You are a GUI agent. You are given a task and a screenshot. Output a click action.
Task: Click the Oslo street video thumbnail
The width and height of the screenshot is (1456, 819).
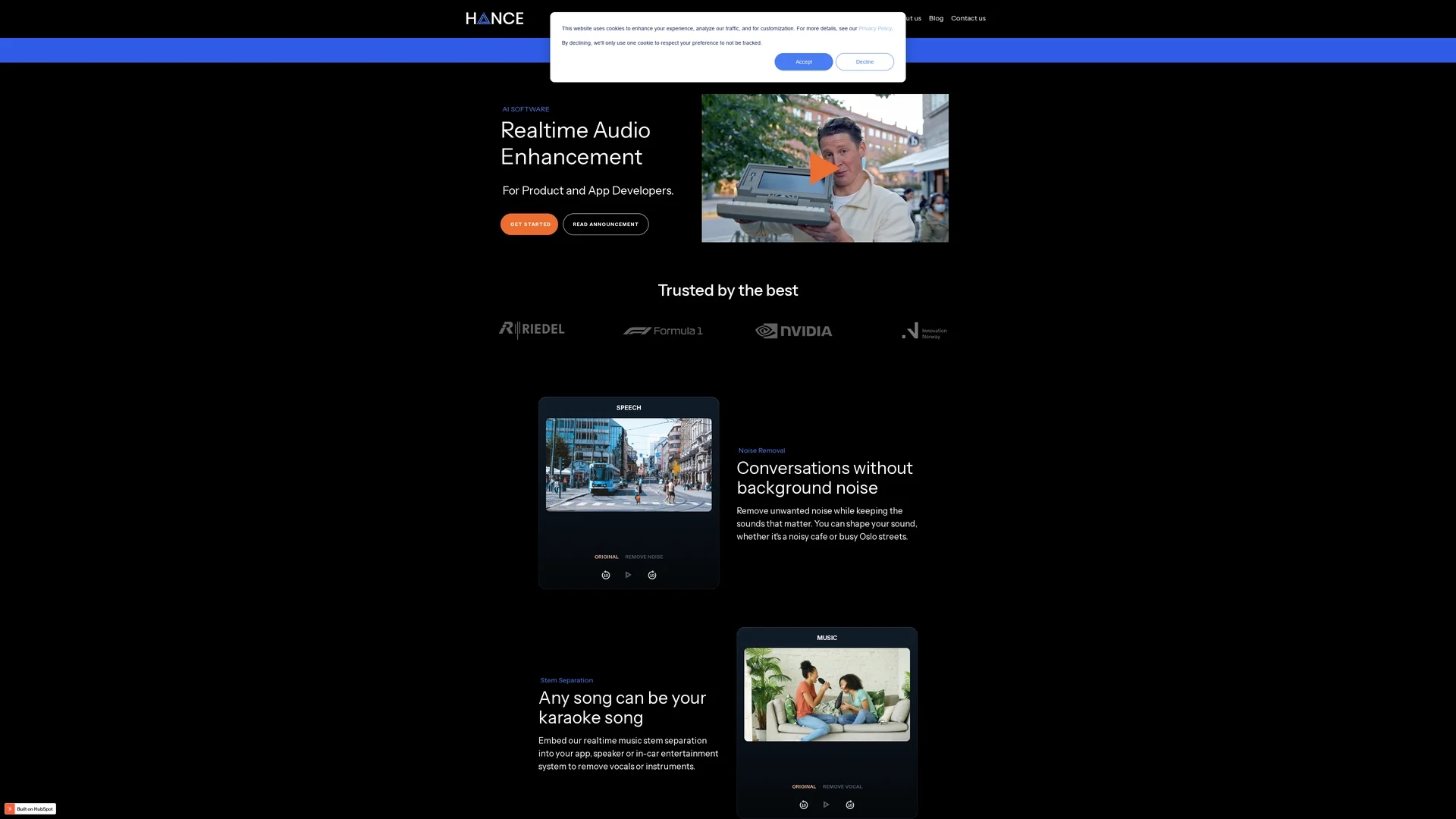[x=629, y=465]
